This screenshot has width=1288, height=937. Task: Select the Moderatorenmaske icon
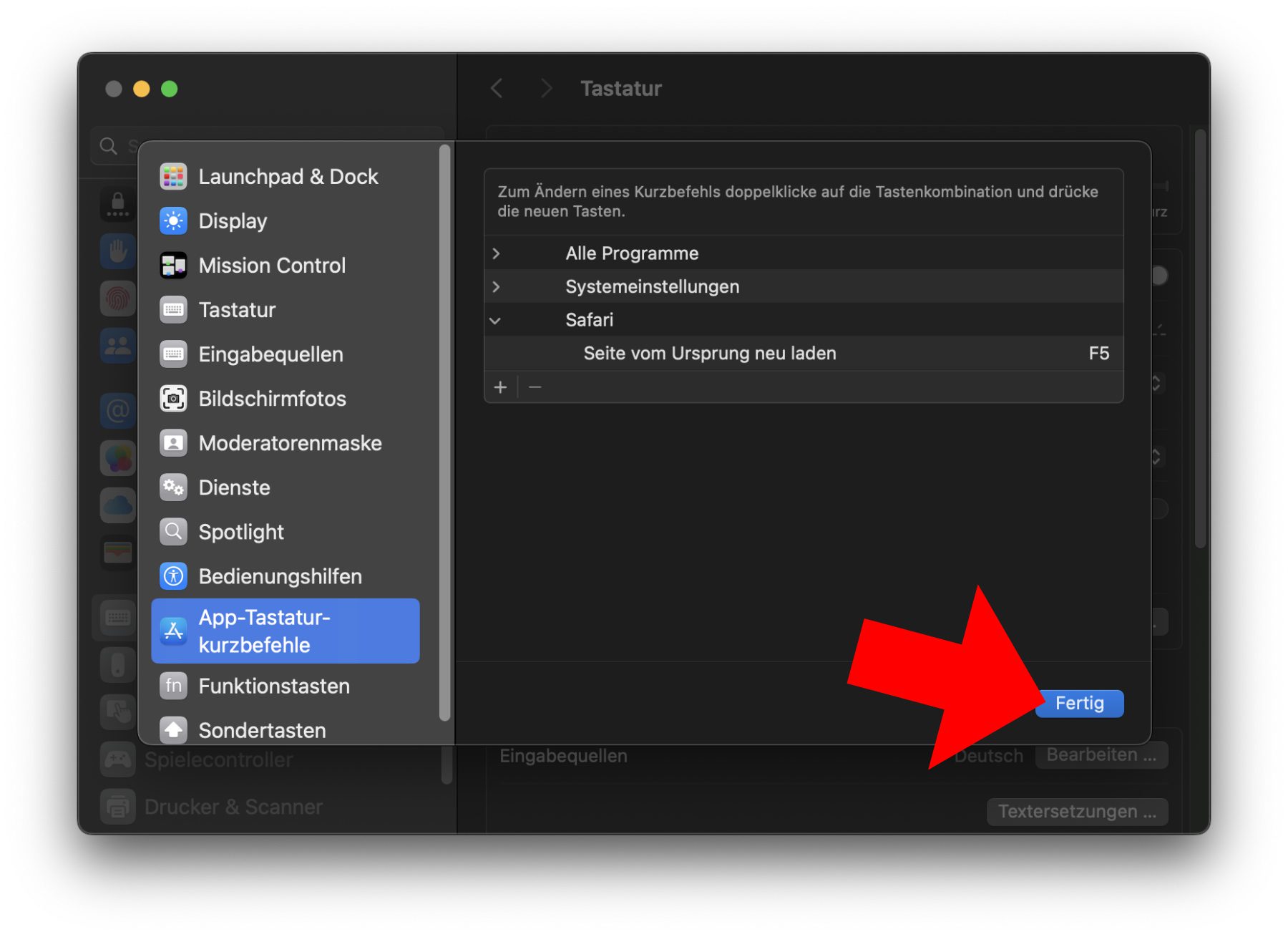point(173,443)
